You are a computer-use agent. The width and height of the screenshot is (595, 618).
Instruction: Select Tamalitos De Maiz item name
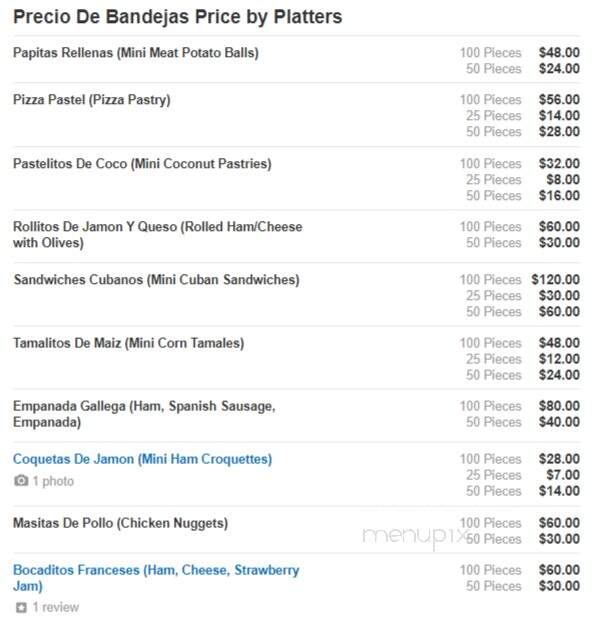(x=128, y=343)
